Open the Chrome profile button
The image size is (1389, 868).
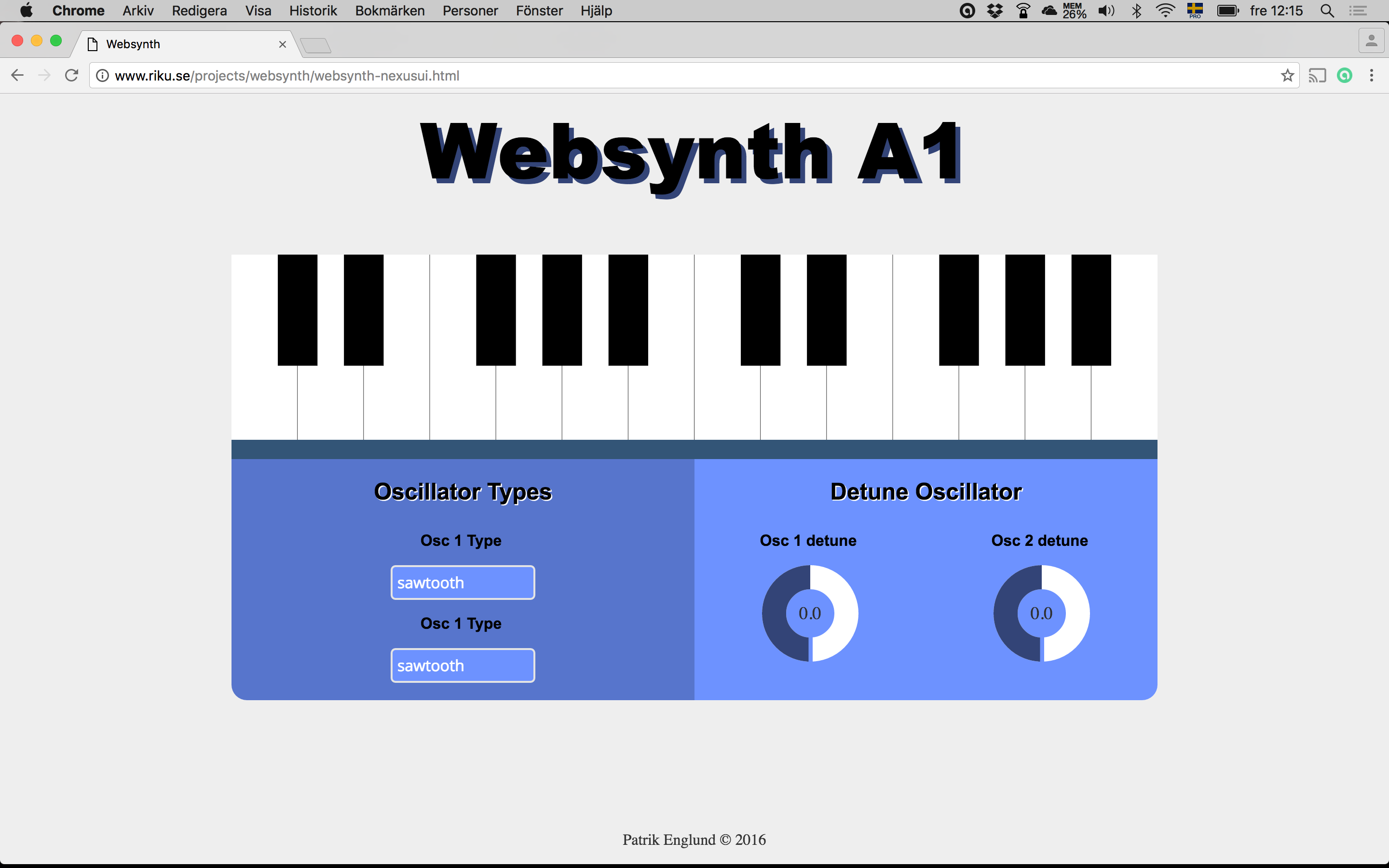coord(1371,41)
